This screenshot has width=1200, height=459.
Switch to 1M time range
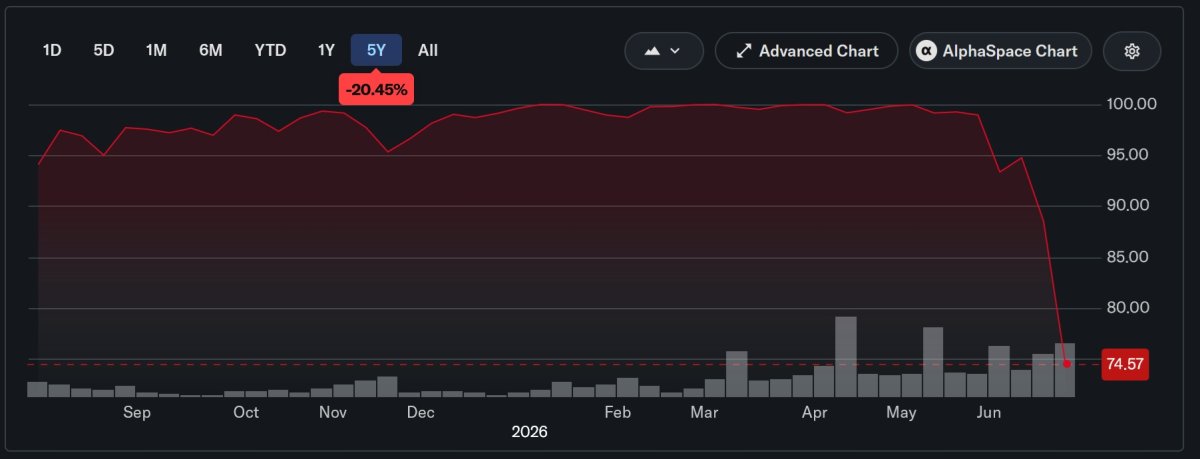(156, 50)
